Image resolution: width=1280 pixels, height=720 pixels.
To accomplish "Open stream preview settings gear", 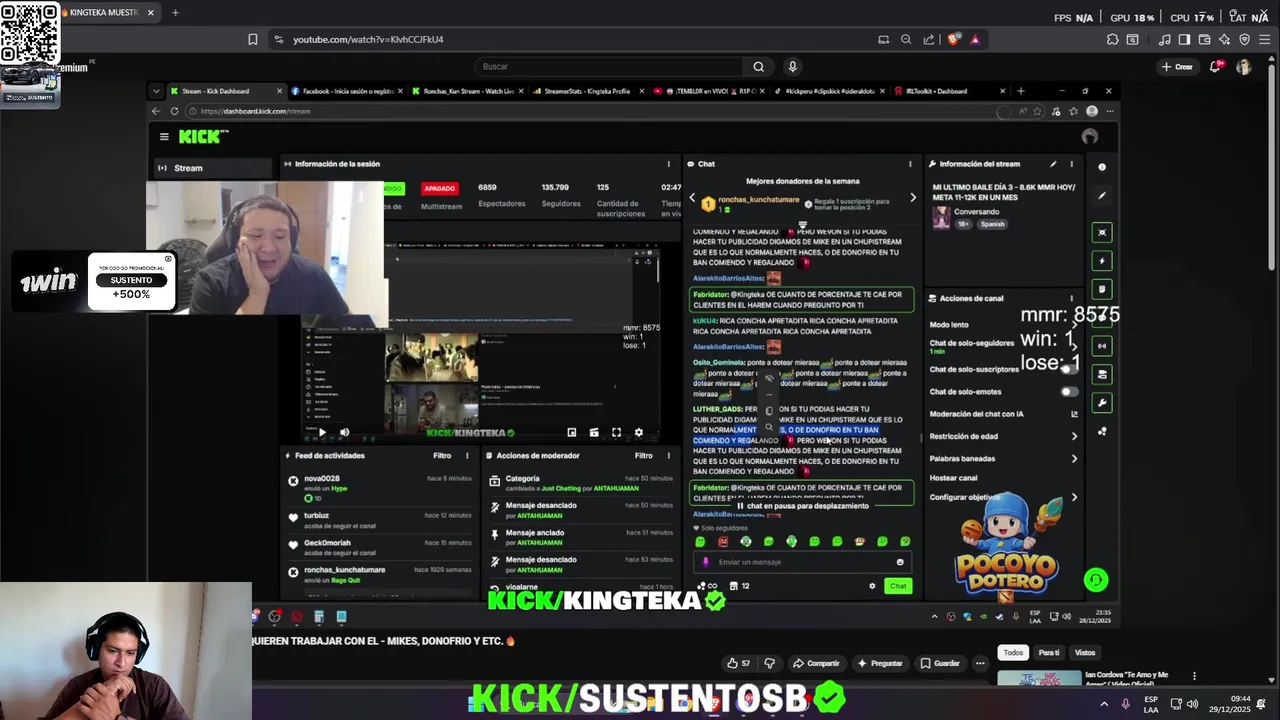I will point(639,433).
